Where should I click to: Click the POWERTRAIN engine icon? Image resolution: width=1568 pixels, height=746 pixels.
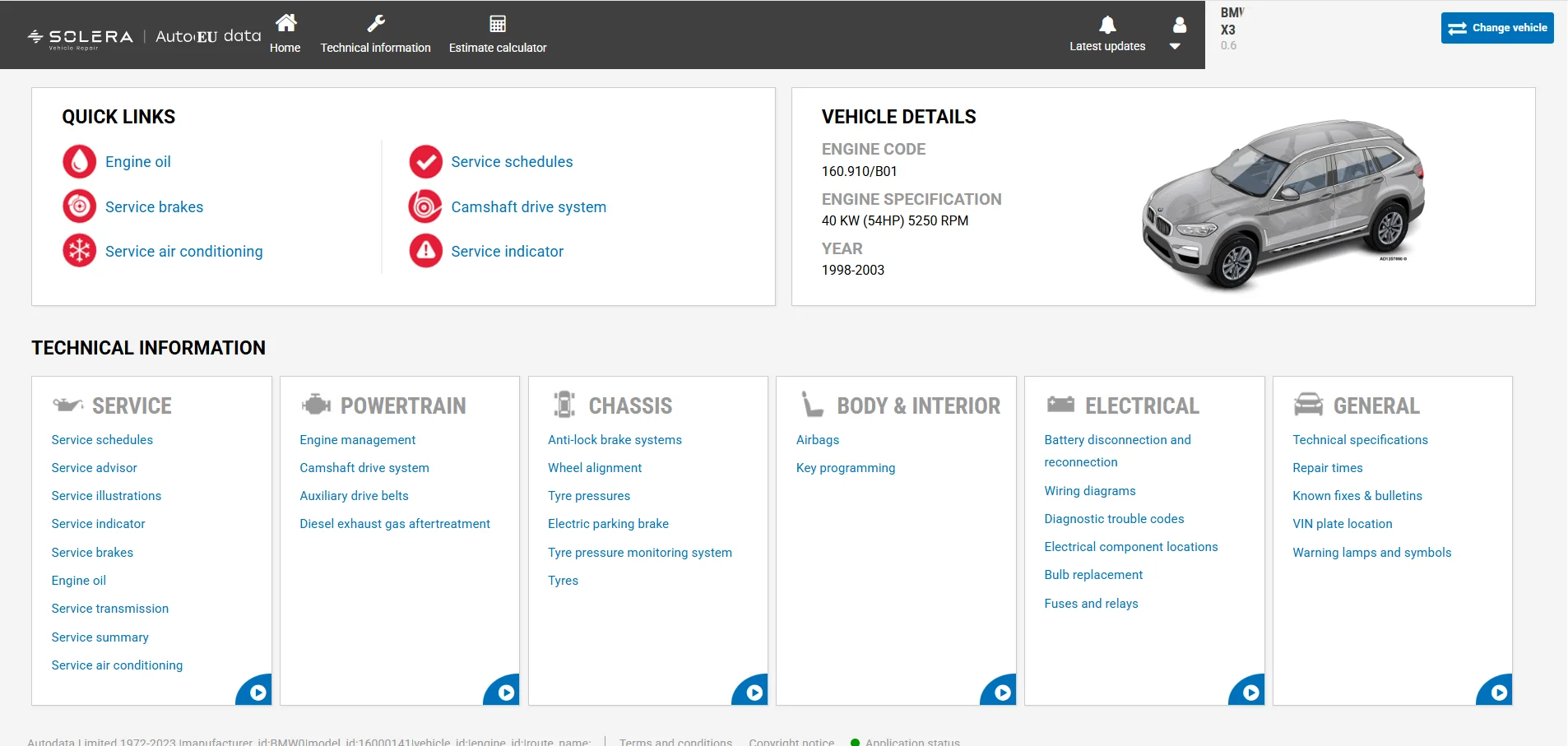point(316,405)
